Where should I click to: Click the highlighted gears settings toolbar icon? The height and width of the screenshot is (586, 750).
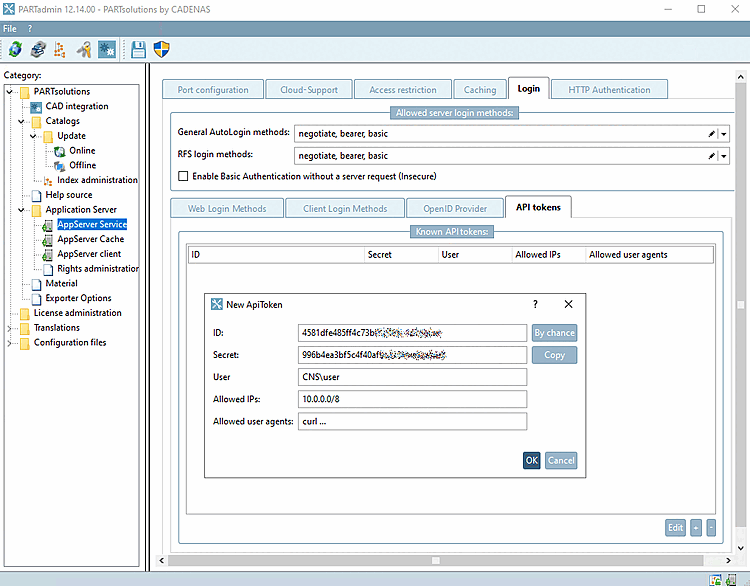point(107,49)
